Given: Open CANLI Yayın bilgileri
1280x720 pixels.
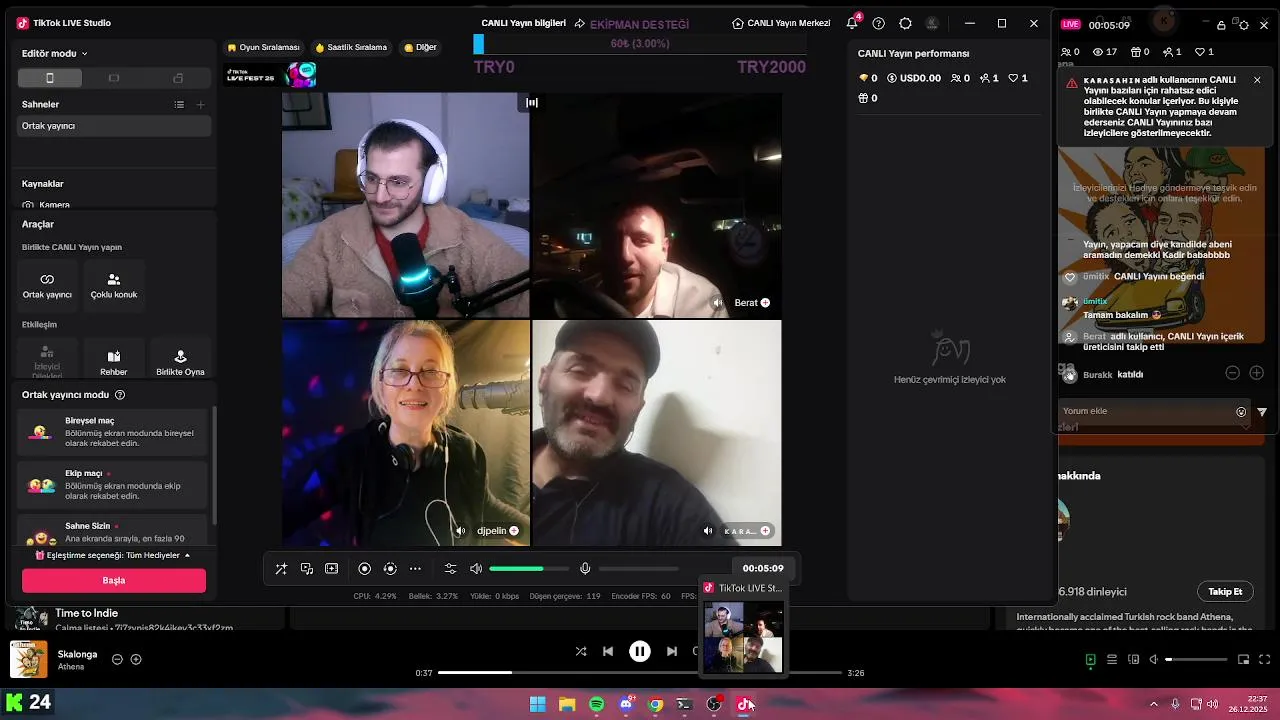Looking at the screenshot, I should [533, 23].
